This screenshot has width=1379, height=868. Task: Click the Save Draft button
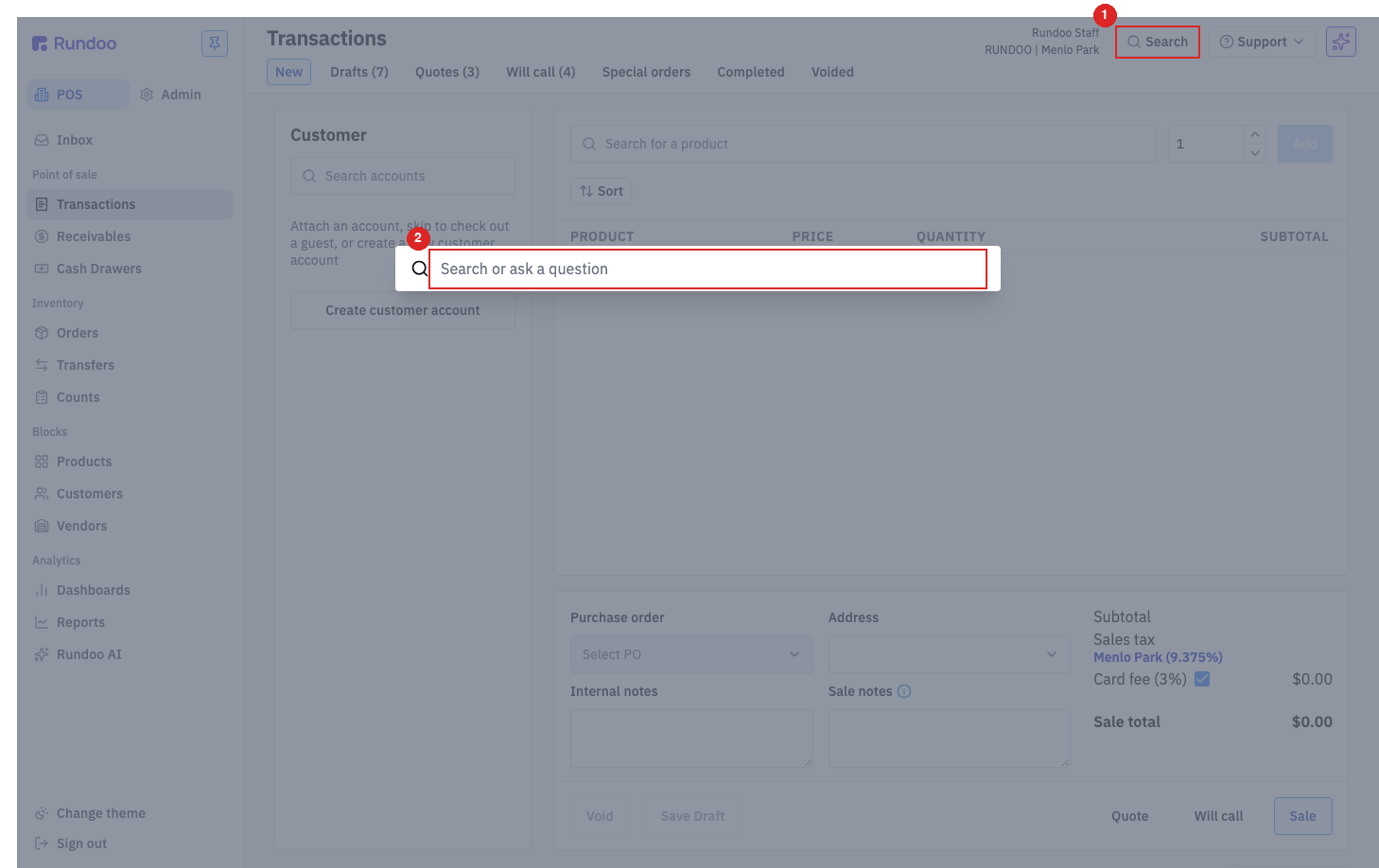point(692,816)
